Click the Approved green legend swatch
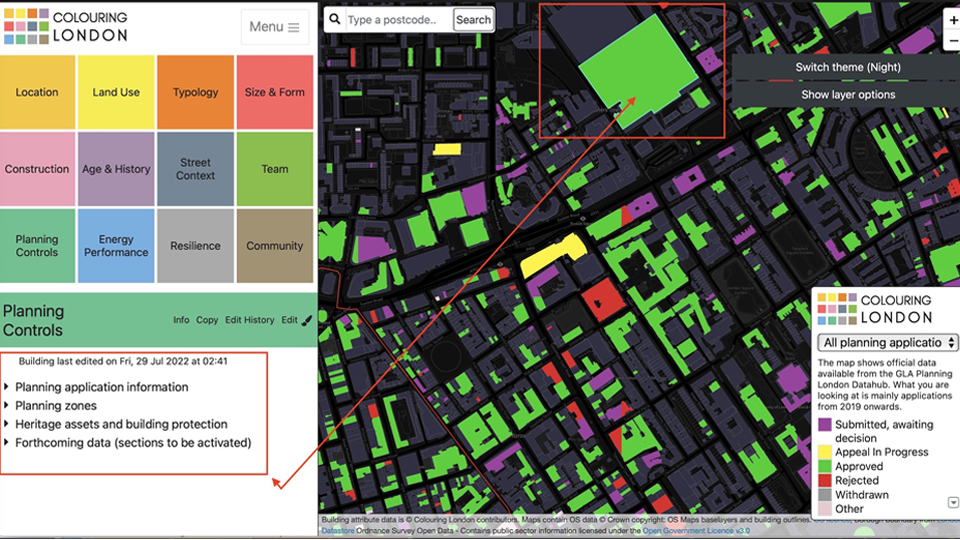Screen dimensions: 960x540 [x=825, y=466]
